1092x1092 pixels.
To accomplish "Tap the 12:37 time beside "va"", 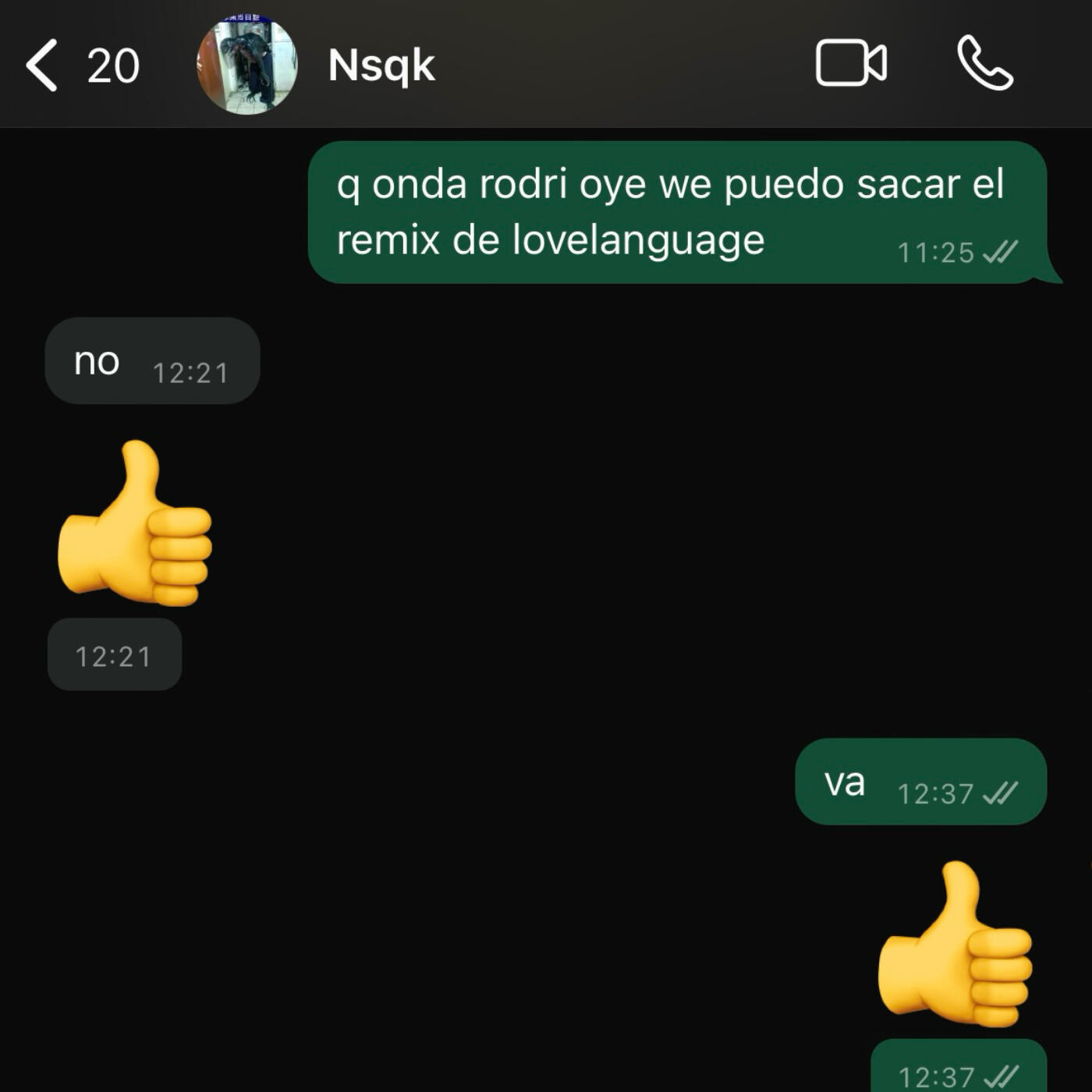I will tap(935, 794).
